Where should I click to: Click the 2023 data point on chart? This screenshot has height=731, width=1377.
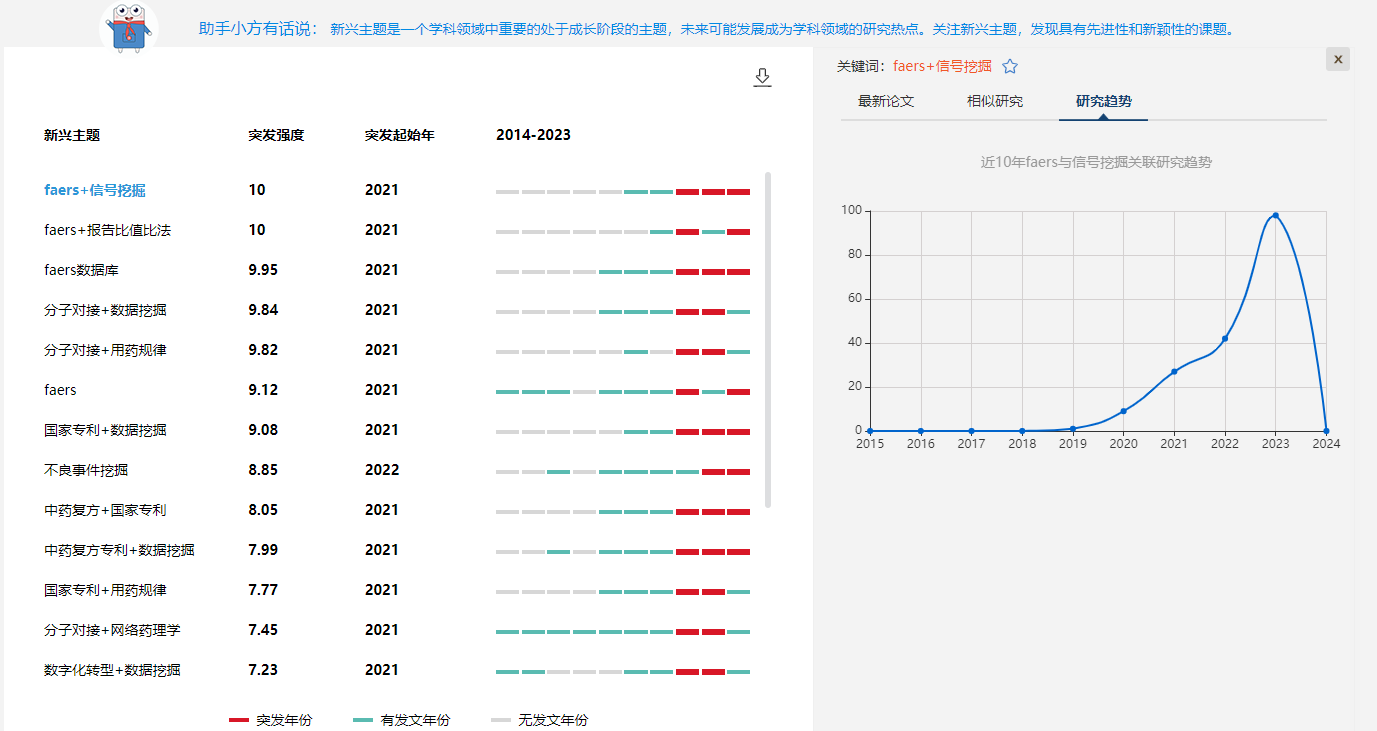tap(1275, 215)
